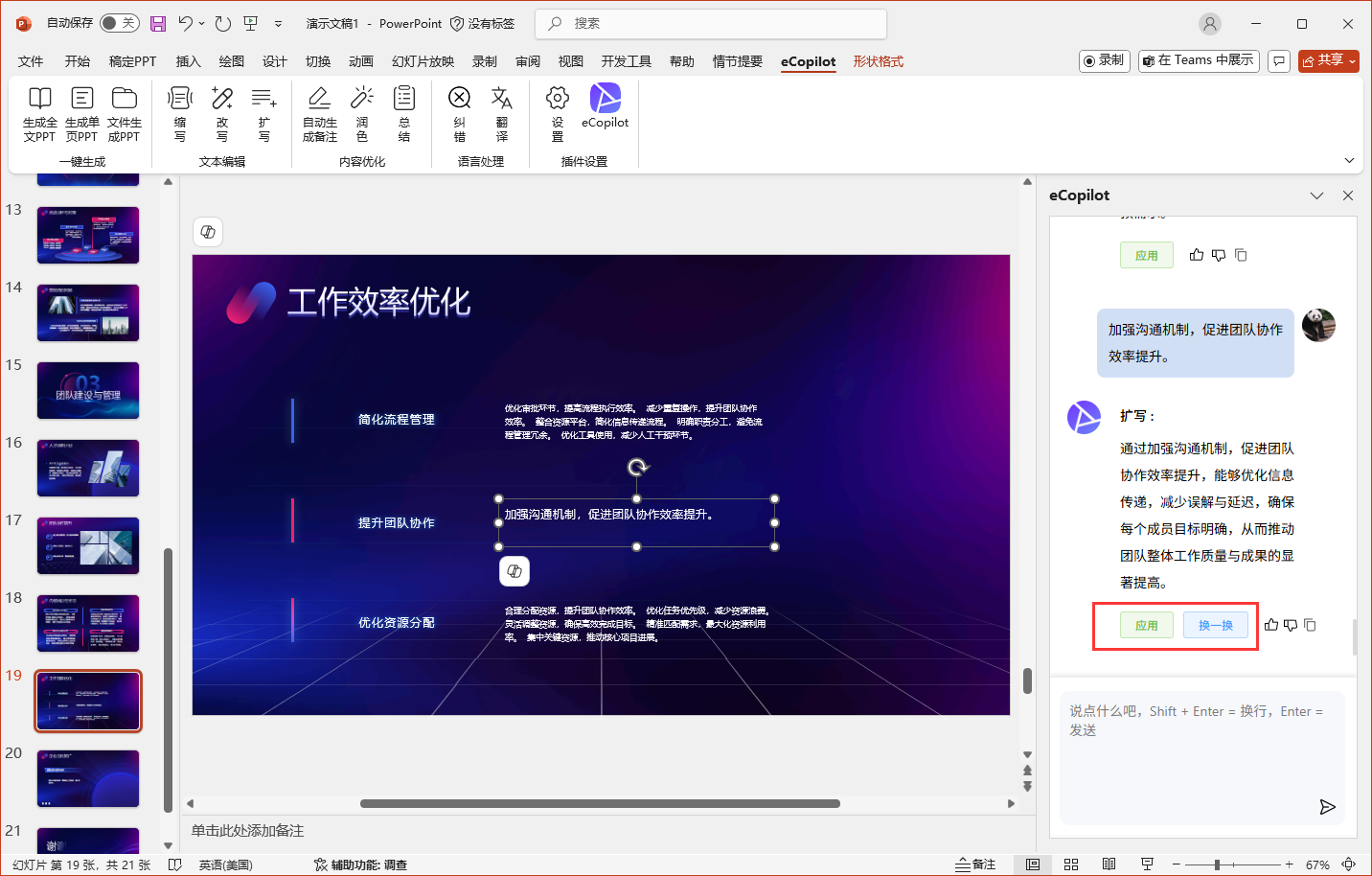Viewport: 1372px width, 876px height.
Task: Click the 换一换 regenerate button
Action: coord(1215,625)
